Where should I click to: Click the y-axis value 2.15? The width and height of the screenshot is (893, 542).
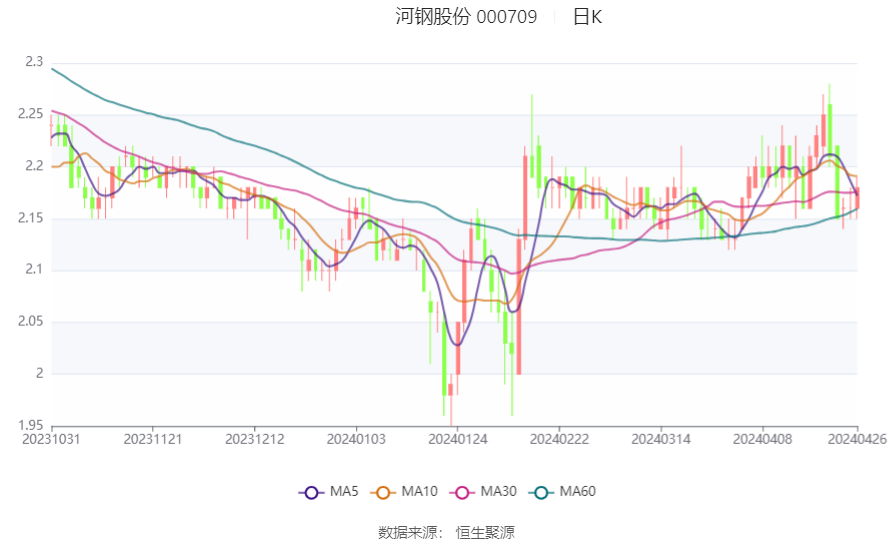(x=31, y=218)
